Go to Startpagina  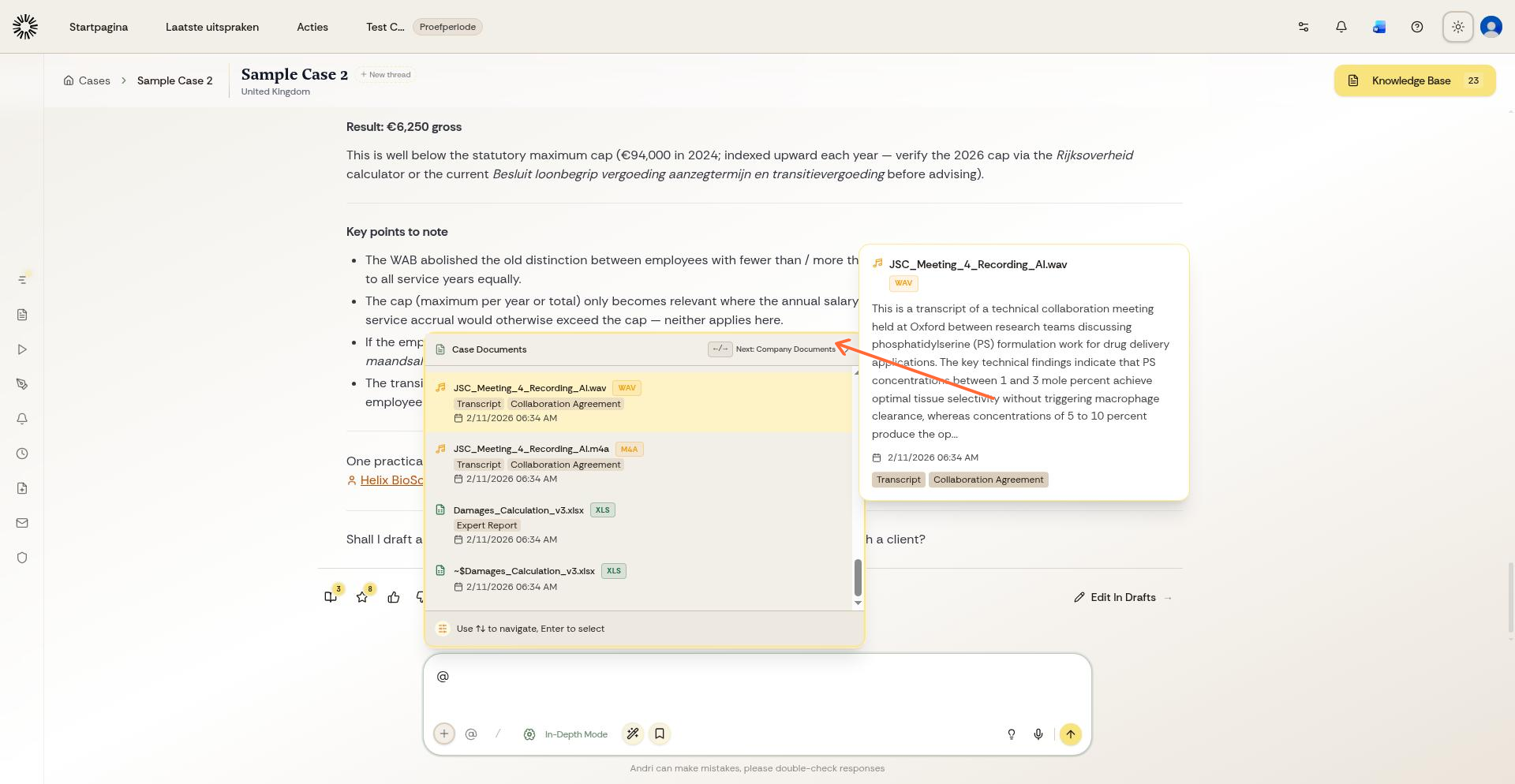pos(99,27)
